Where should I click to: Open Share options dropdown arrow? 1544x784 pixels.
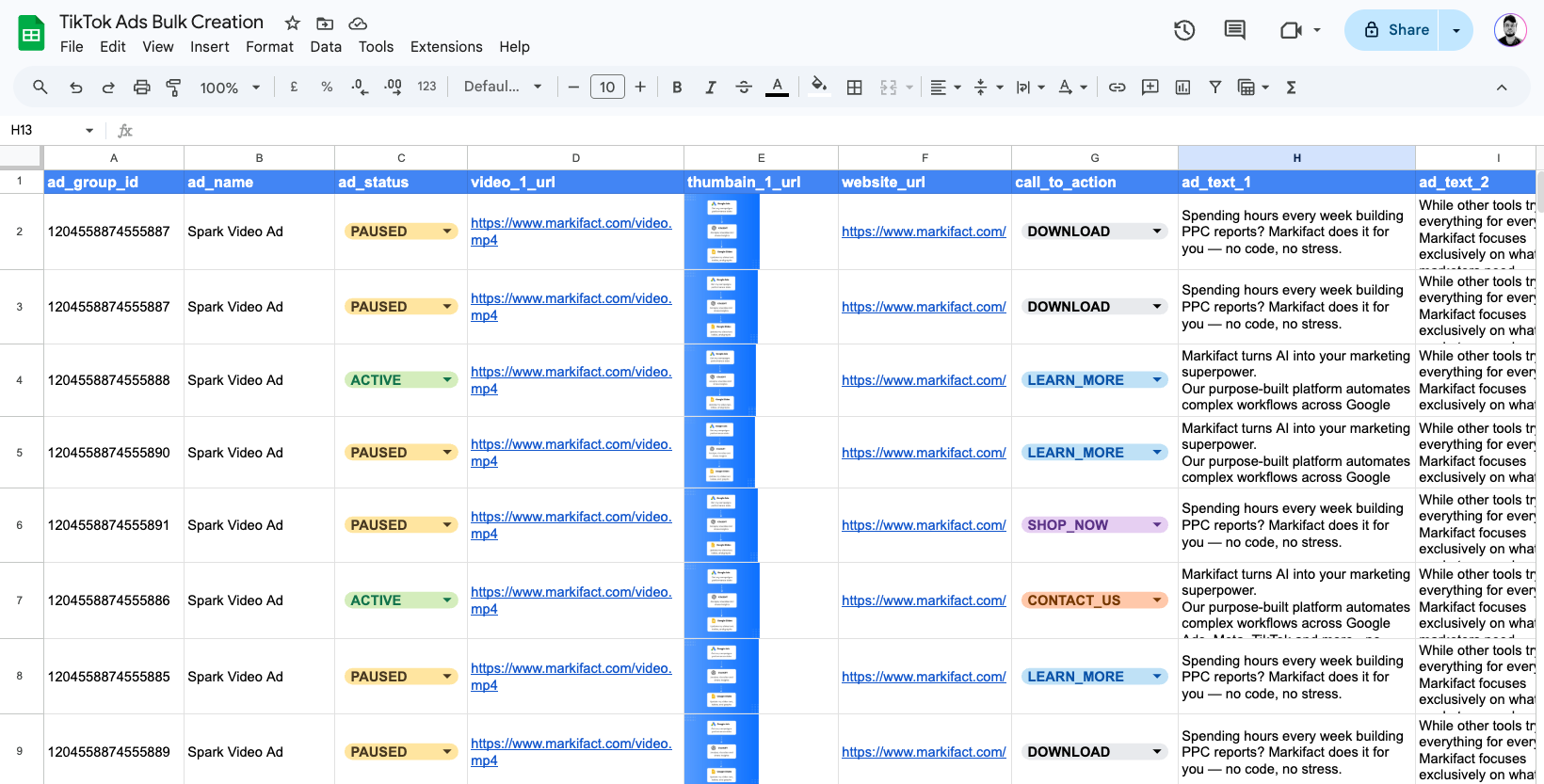pos(1456,30)
